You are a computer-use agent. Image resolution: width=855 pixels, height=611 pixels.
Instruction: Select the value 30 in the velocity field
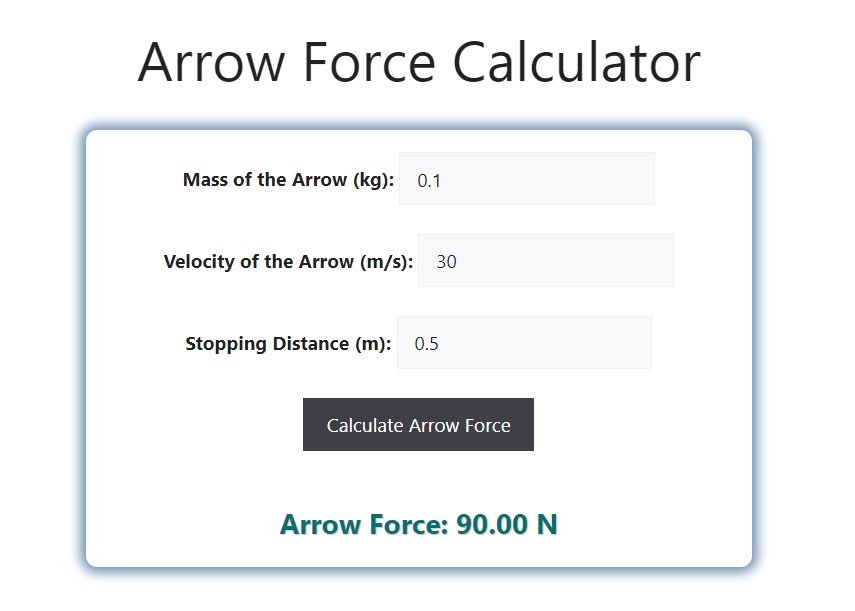tap(448, 261)
